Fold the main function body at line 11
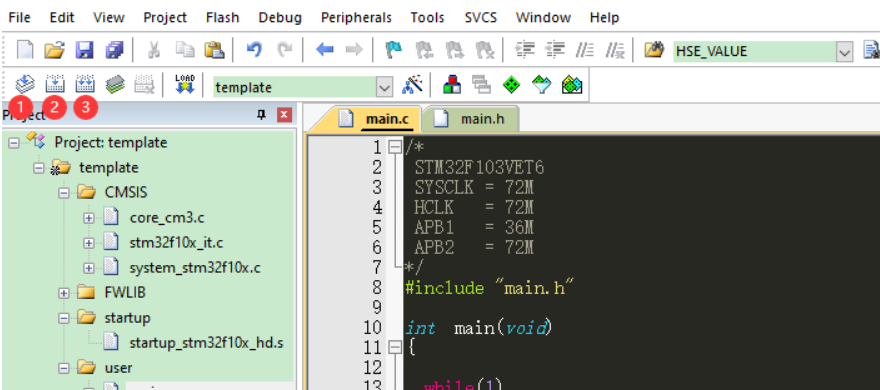The width and height of the screenshot is (880, 390). [x=396, y=348]
